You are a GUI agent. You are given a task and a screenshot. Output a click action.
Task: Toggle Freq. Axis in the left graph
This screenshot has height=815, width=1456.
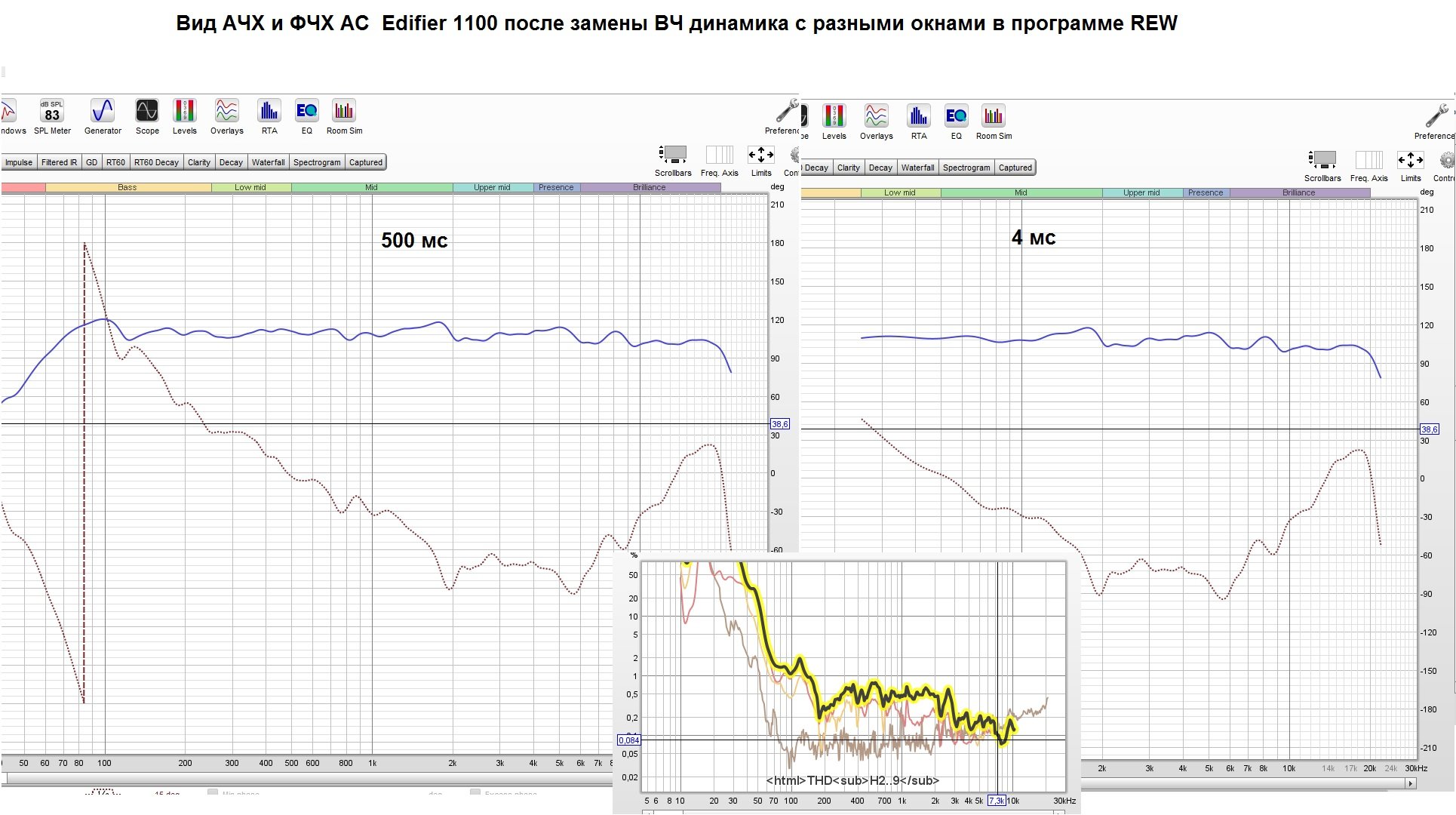719,161
